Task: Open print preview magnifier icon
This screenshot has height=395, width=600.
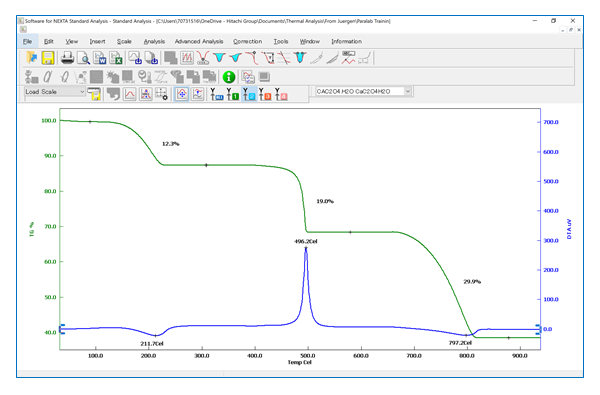Action: pyautogui.click(x=83, y=58)
